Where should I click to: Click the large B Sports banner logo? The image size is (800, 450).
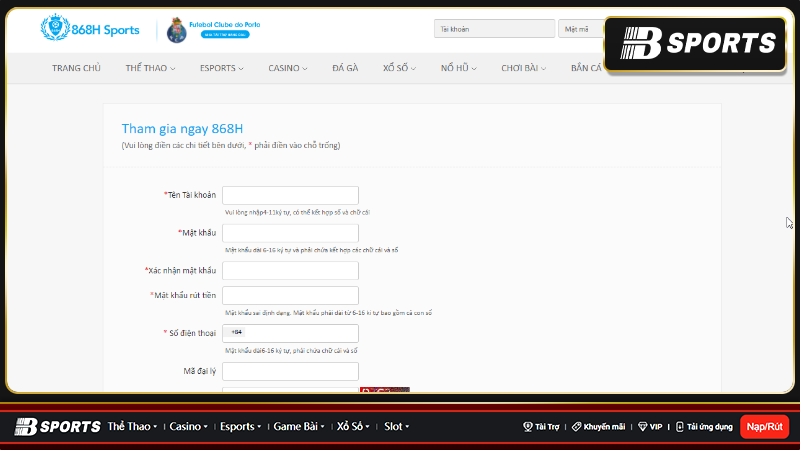pos(695,44)
